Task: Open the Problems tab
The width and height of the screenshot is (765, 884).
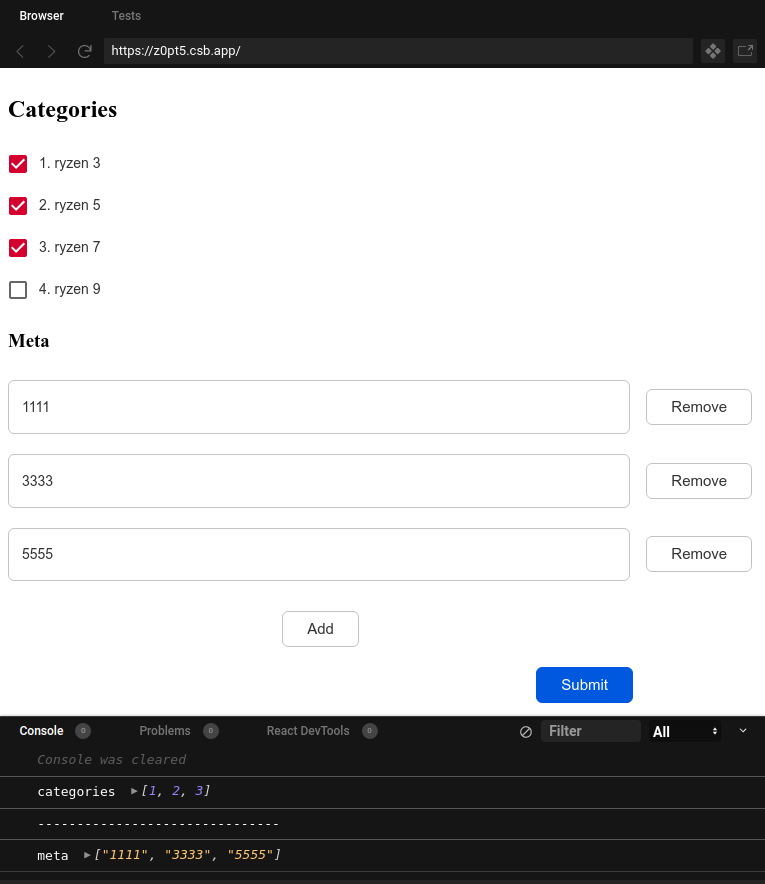Action: (x=165, y=731)
